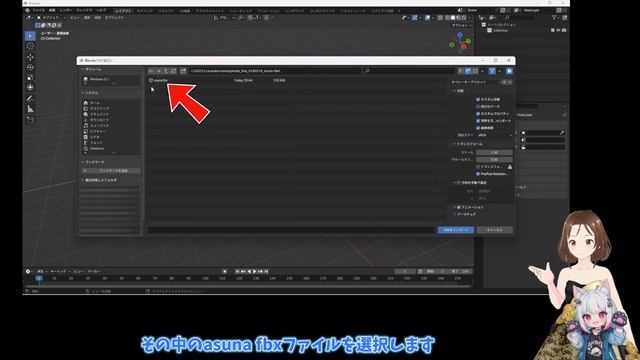Open the Music folder in System list
The height and width of the screenshot is (360, 640).
110,126
